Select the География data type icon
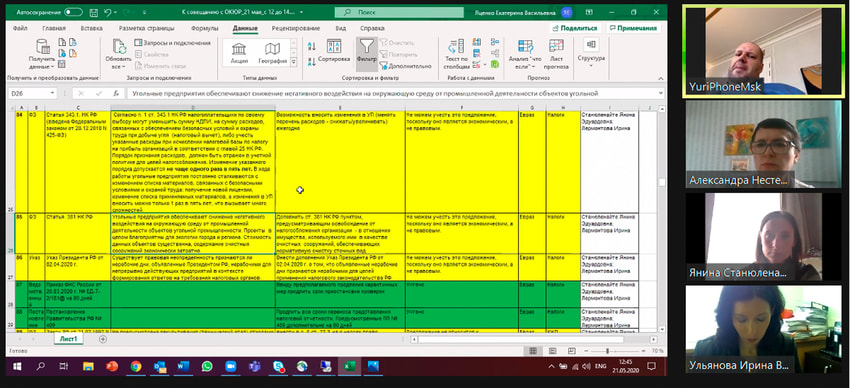Viewport: 850px width, 388px height. (273, 54)
